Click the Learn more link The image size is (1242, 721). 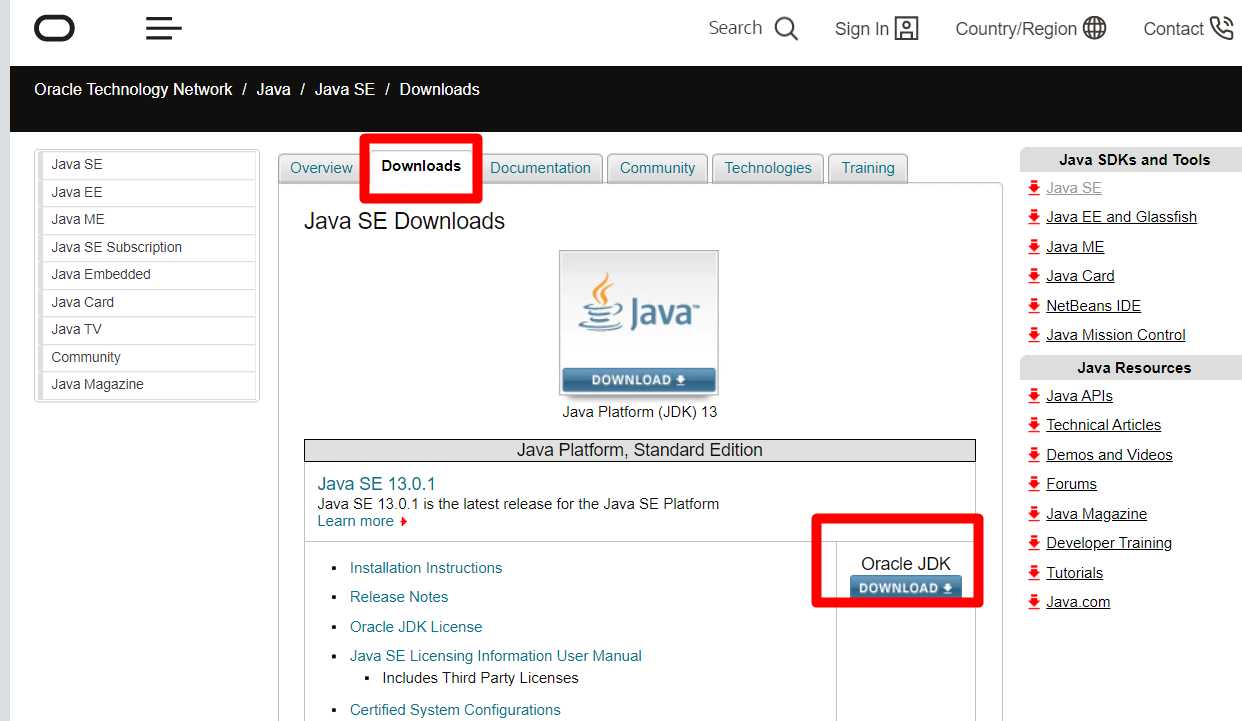(355, 521)
